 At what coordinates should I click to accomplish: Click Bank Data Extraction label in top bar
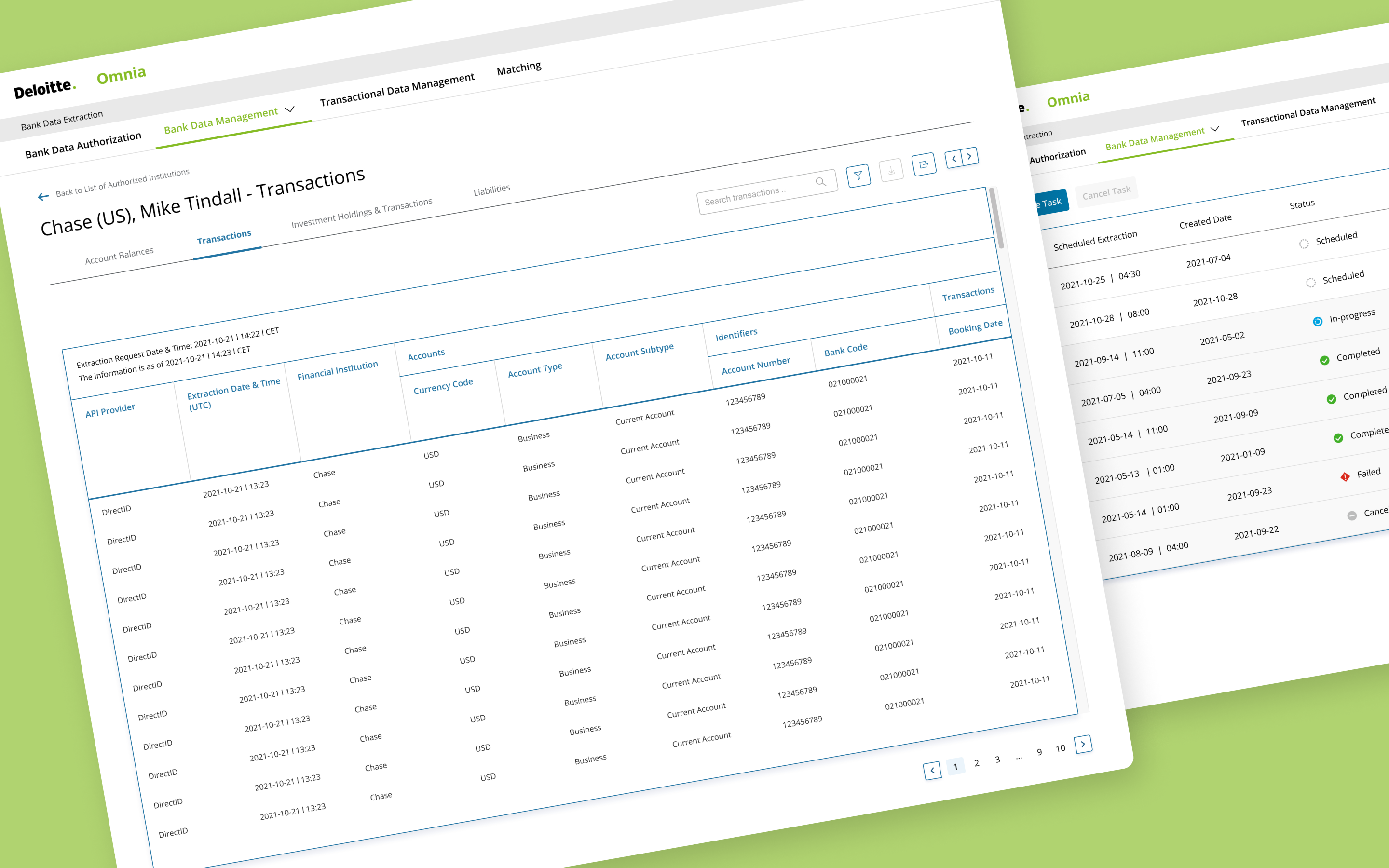[62, 121]
